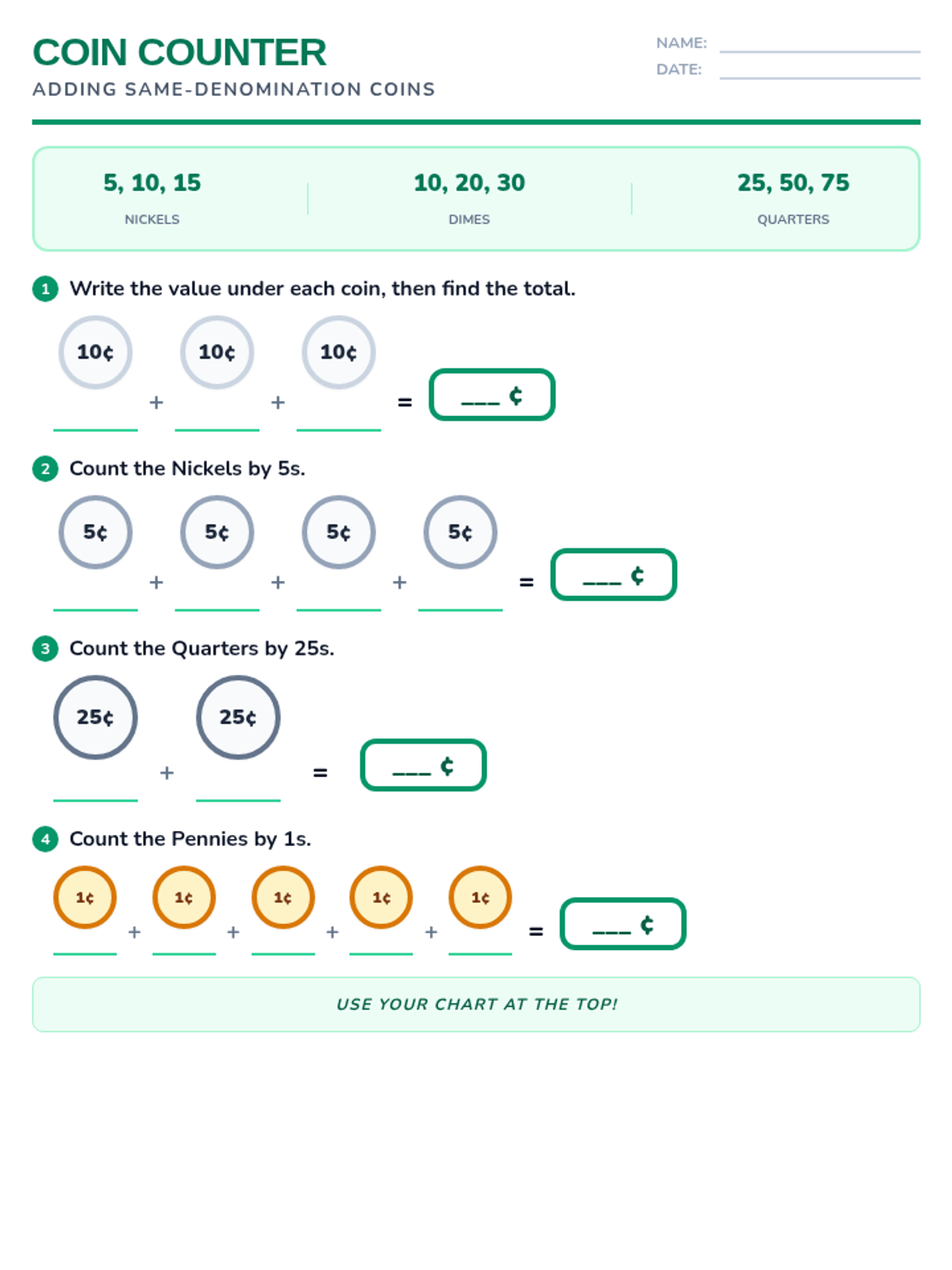The image size is (952, 1270).
Task: Click the NAME line field
Action: tap(820, 44)
